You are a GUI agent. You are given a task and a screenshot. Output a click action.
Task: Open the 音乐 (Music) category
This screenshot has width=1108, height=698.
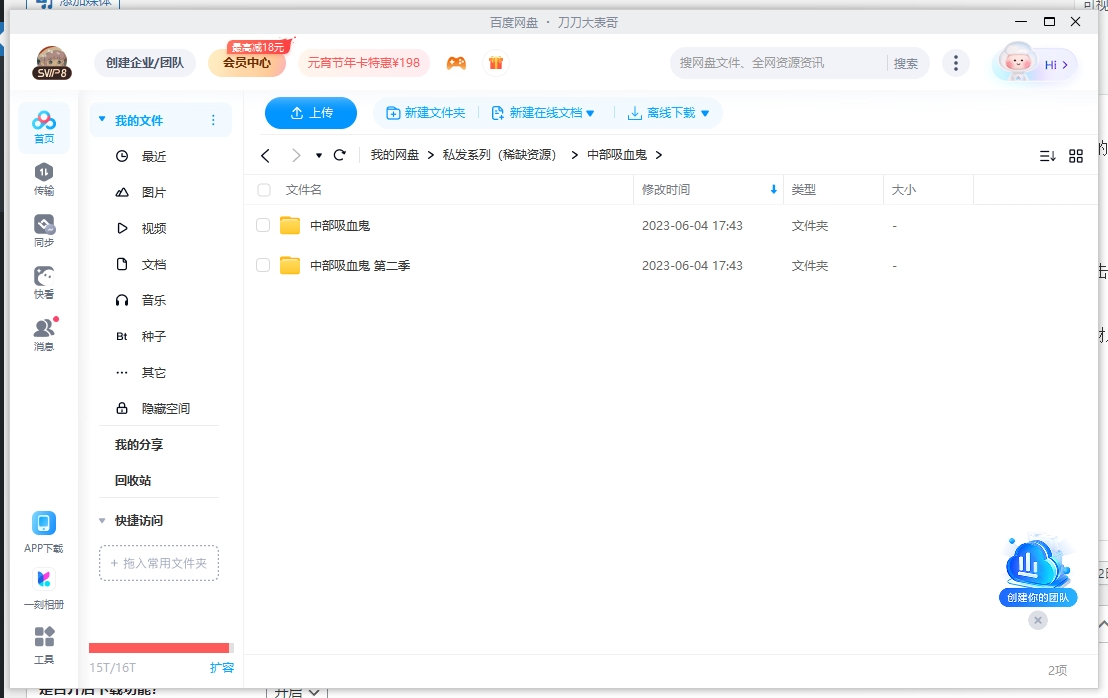pos(152,300)
